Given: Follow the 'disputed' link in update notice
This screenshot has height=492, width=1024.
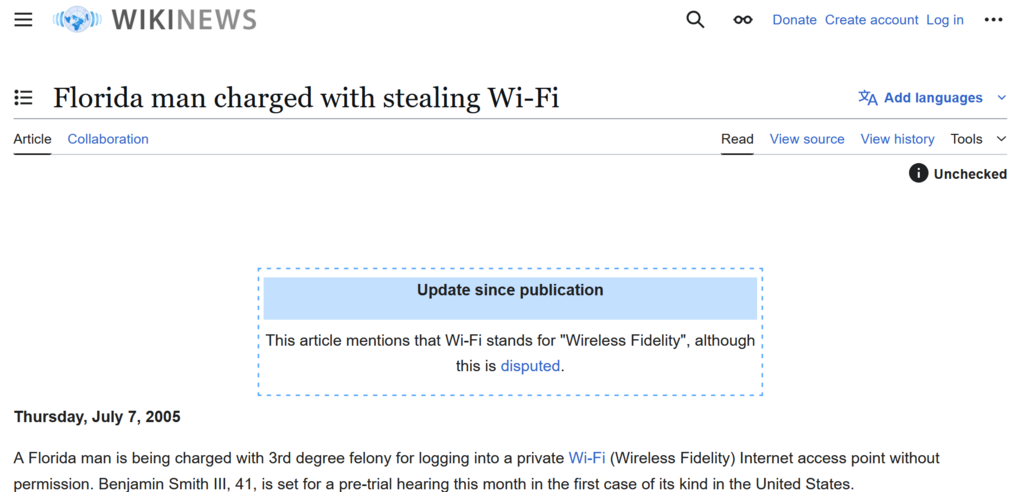Looking at the screenshot, I should (x=530, y=366).
